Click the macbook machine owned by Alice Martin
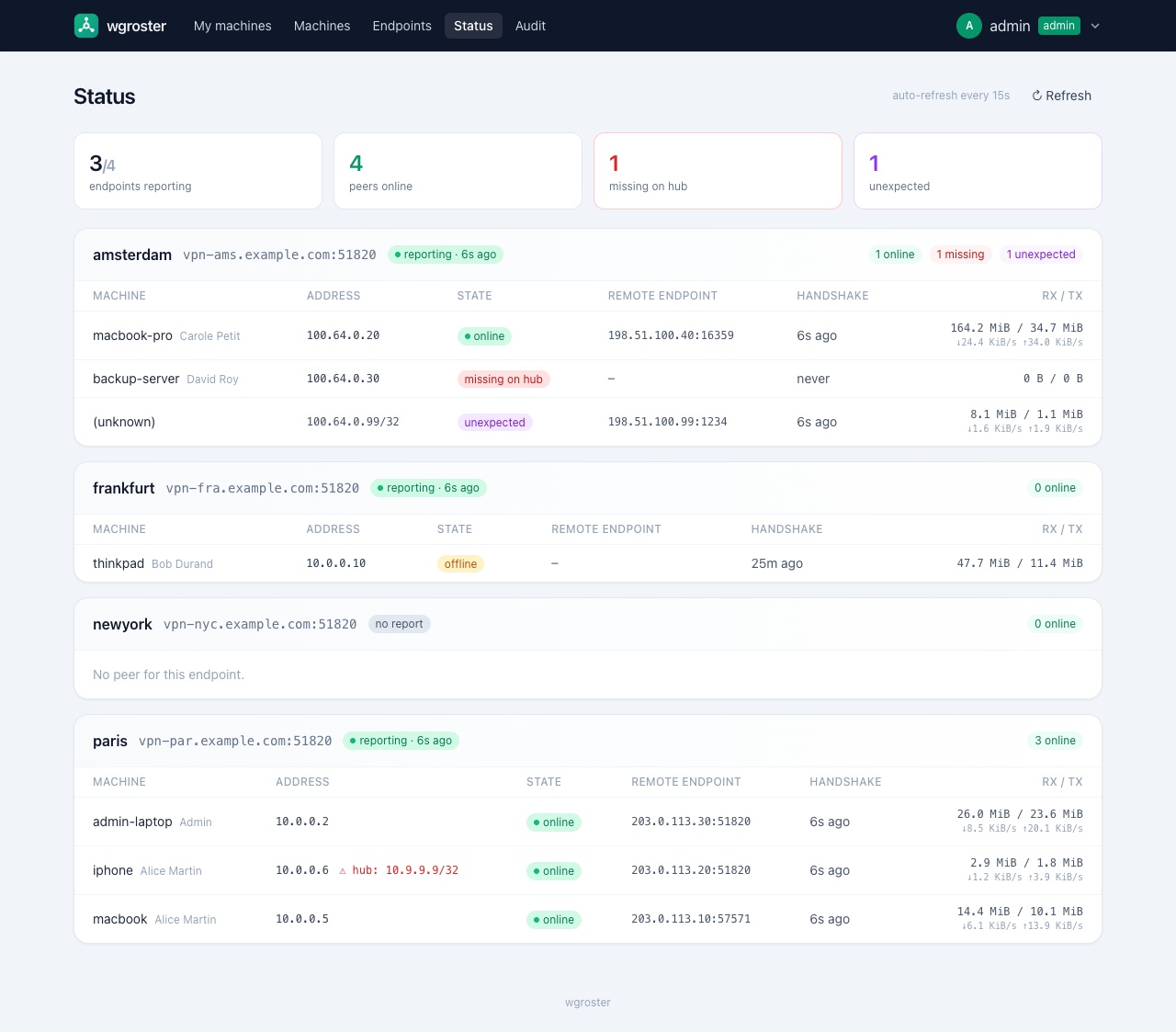The height and width of the screenshot is (1032, 1176). point(120,919)
